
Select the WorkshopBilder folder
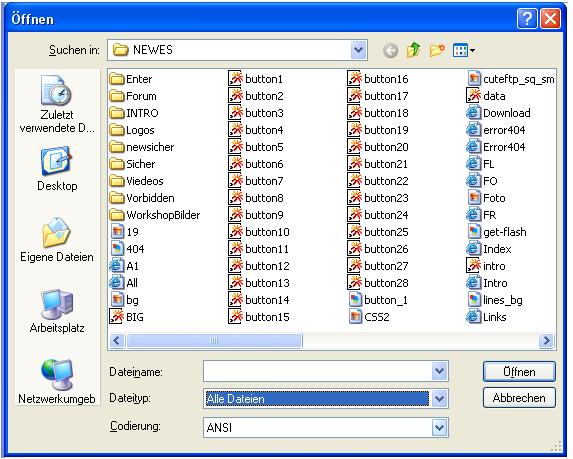pyautogui.click(x=155, y=215)
